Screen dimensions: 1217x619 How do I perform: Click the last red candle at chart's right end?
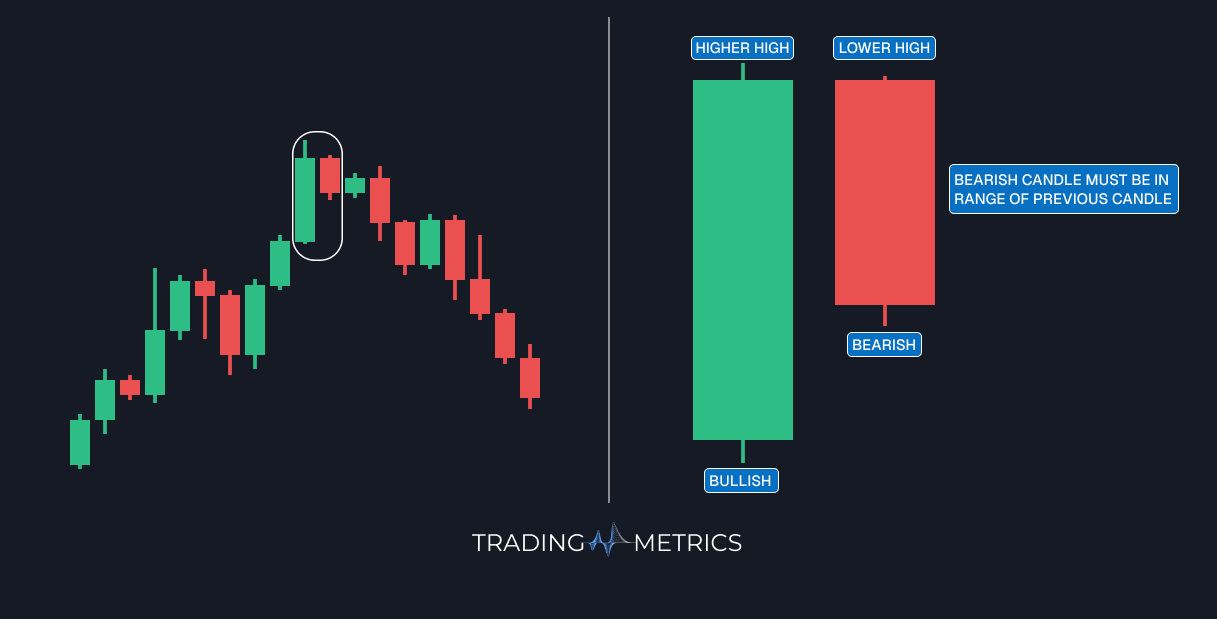coord(530,378)
